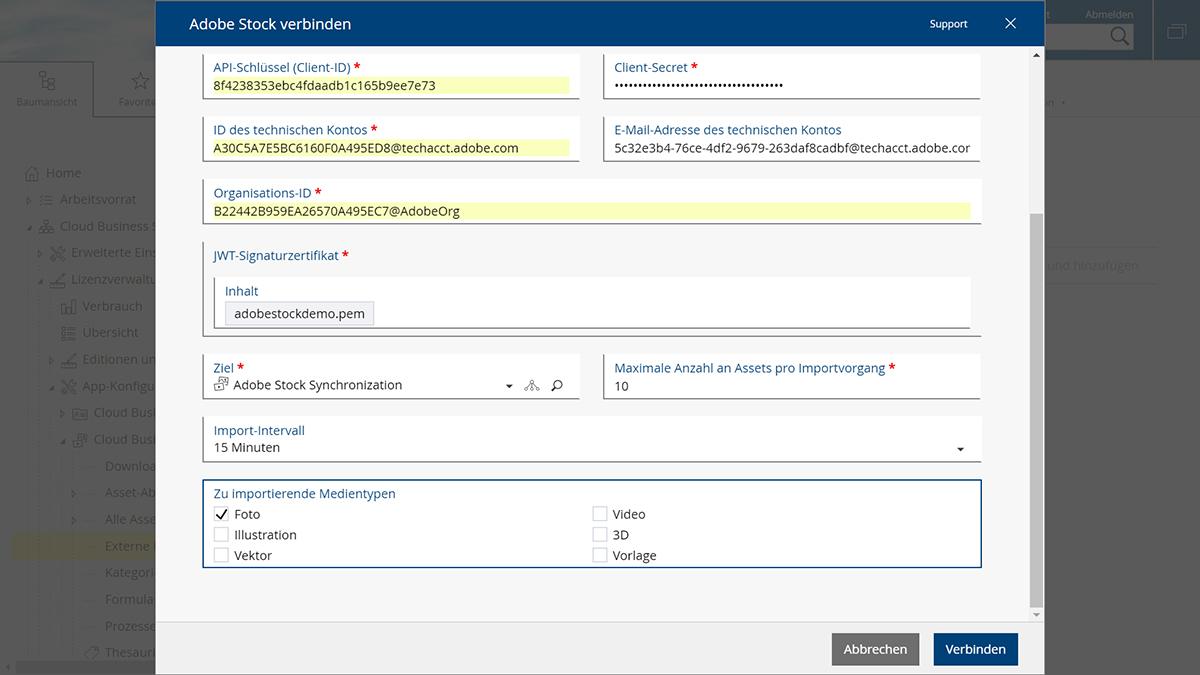1200x675 pixels.
Task: Enable the Illustration media type
Action: click(221, 535)
